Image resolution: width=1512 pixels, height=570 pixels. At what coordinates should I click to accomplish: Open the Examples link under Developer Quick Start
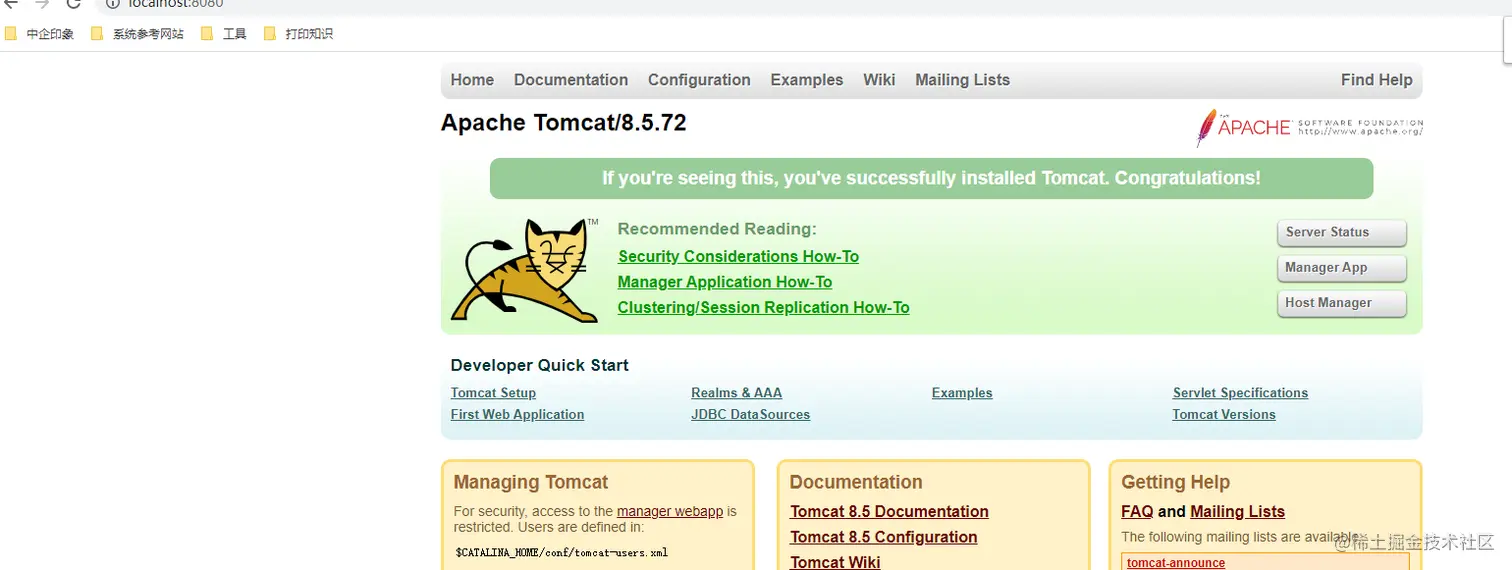point(962,393)
